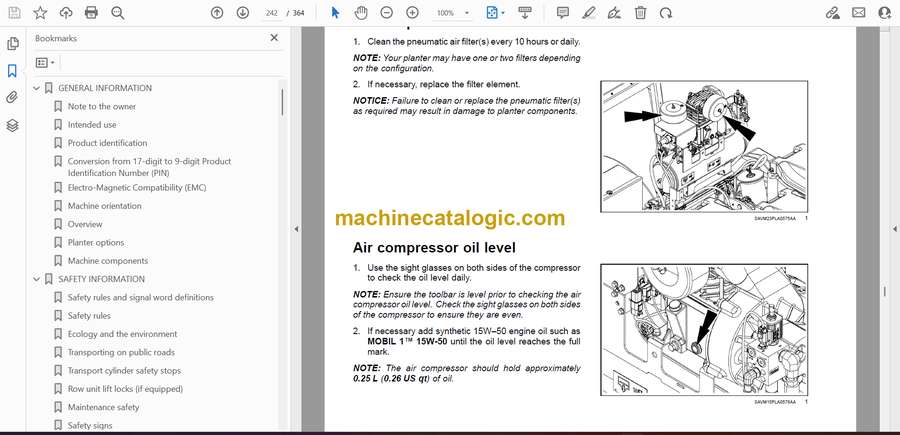
Task: Zoom out with the minus button
Action: coord(387,13)
